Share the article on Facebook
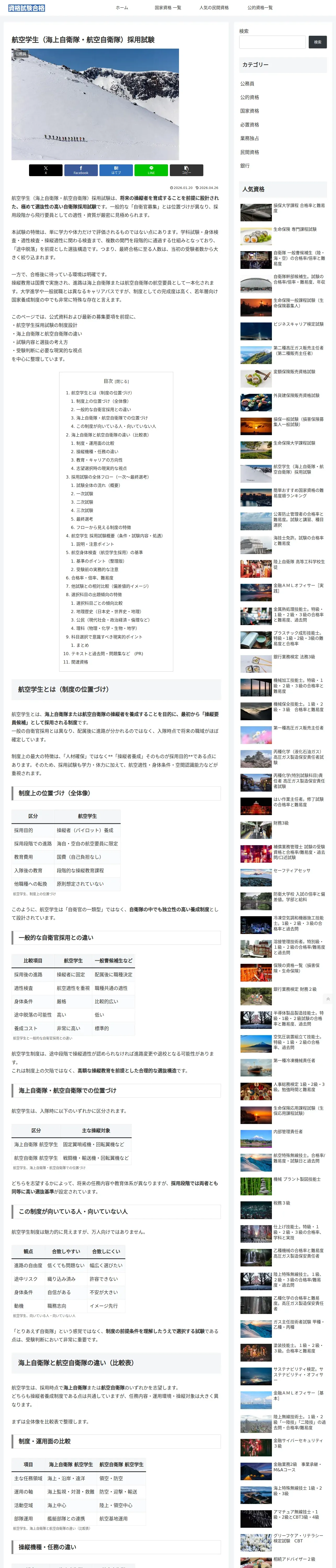The image size is (336, 1568). (x=81, y=170)
